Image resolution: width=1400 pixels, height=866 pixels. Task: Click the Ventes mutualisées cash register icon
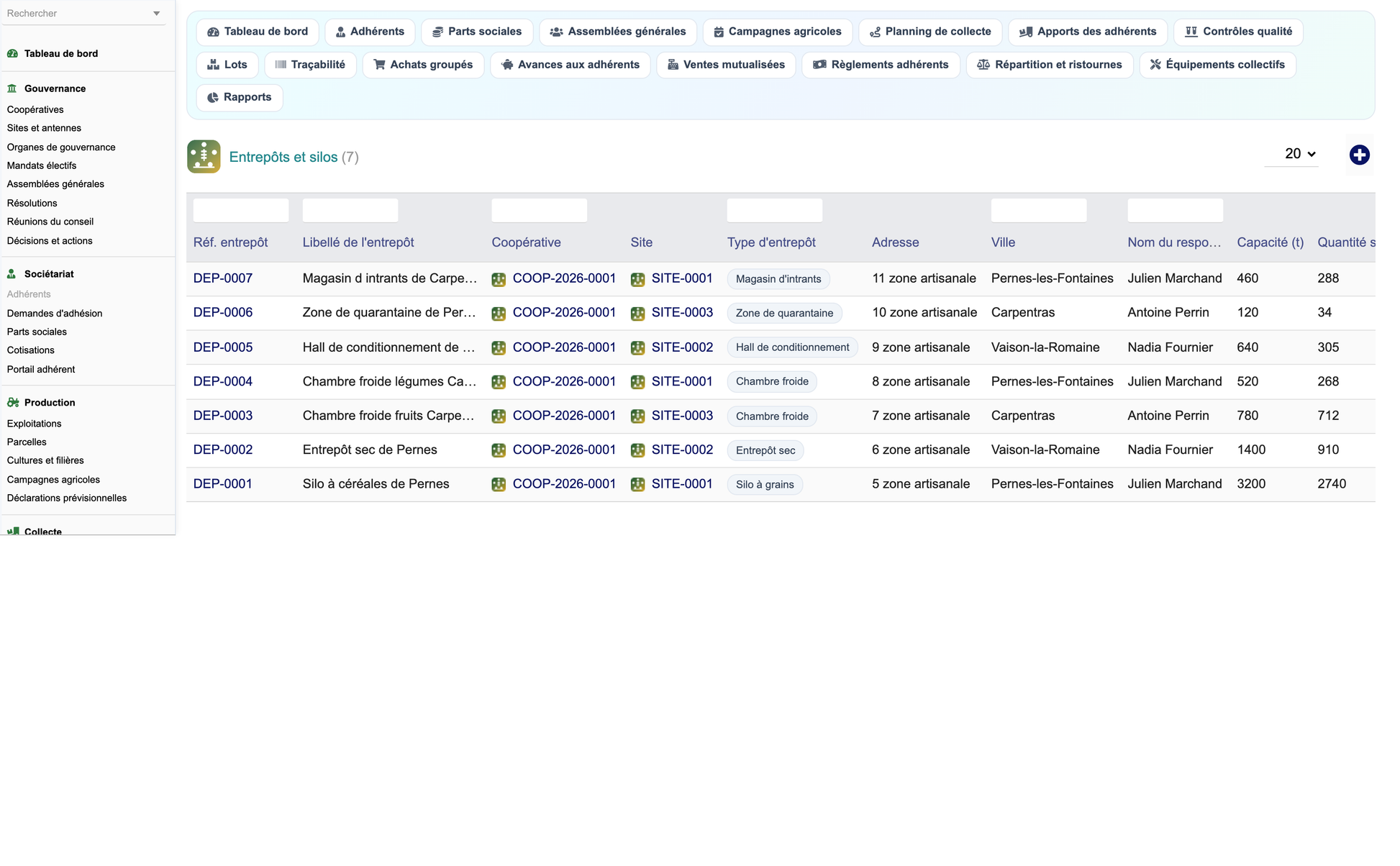(x=673, y=65)
